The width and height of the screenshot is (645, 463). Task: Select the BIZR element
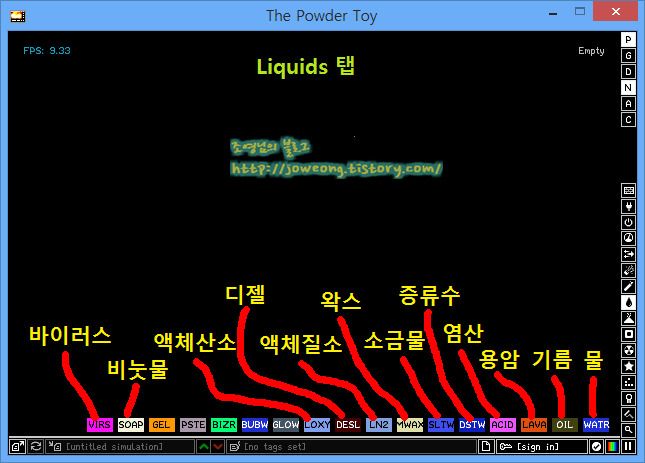pyautogui.click(x=224, y=424)
